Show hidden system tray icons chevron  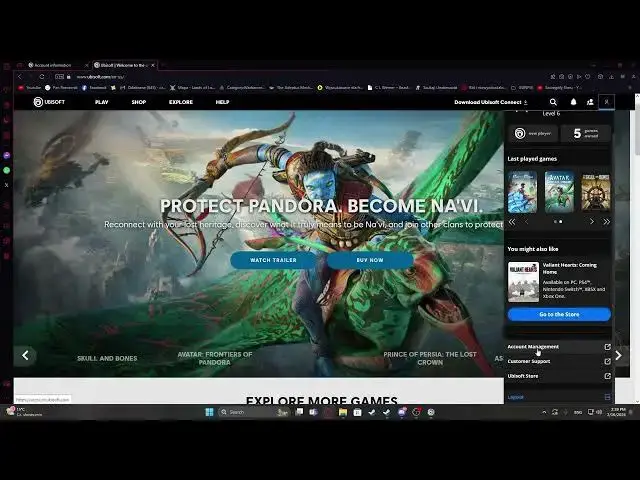coord(544,412)
